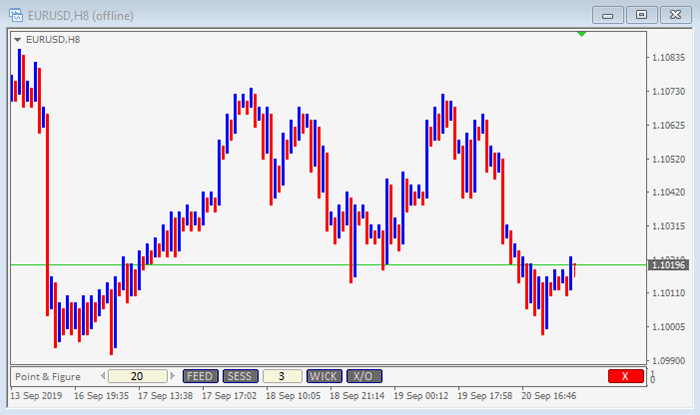Minimize the EURUSD chart window

click(607, 15)
